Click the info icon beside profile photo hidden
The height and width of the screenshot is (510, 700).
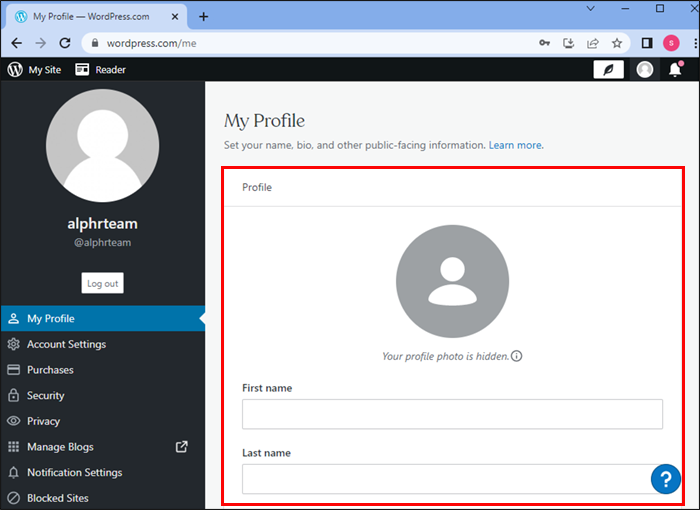(517, 356)
